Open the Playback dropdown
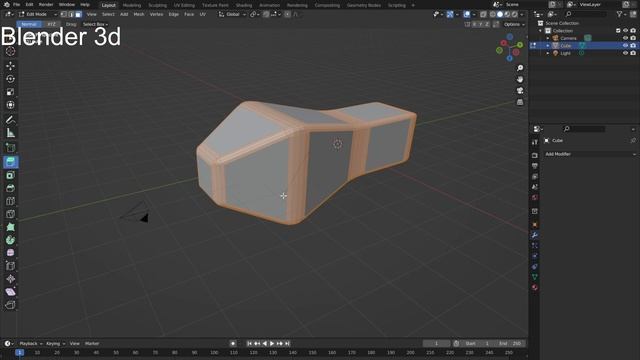This screenshot has width=640, height=360. point(31,344)
